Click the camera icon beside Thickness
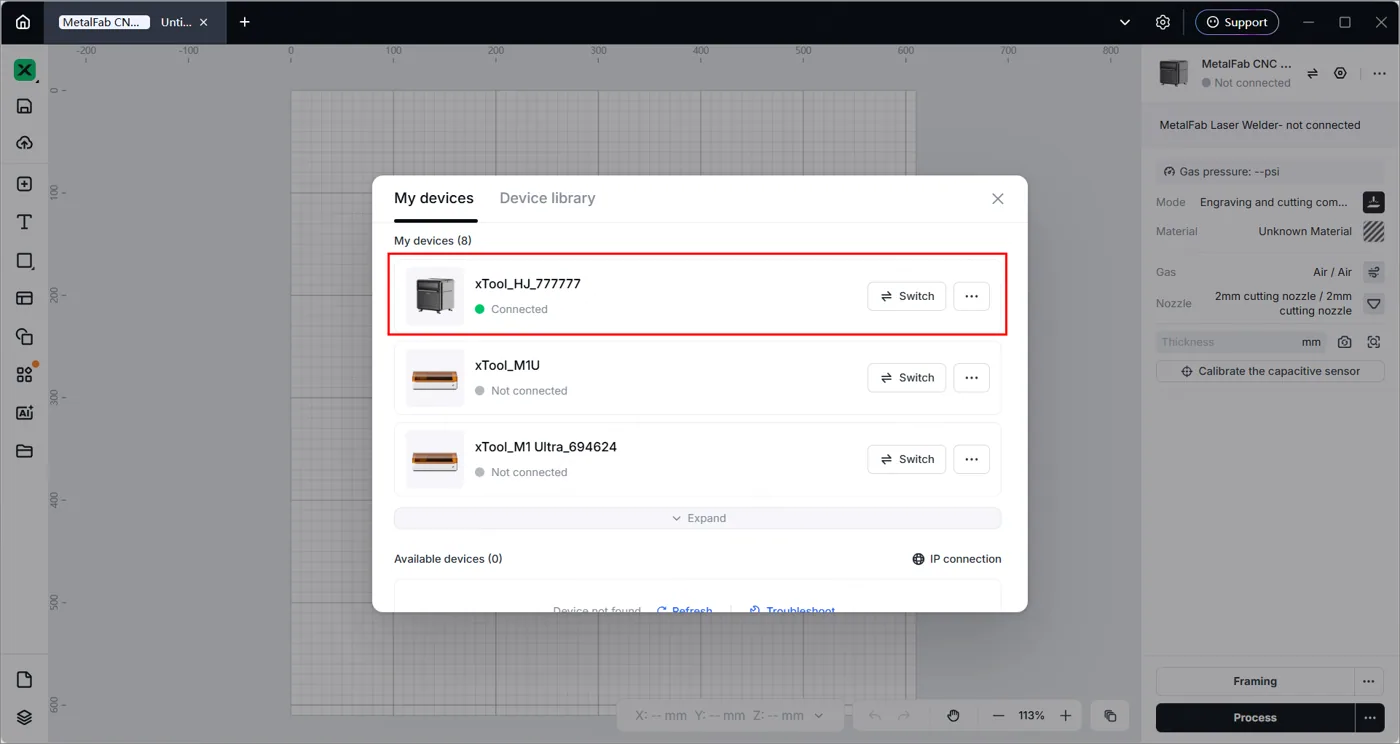This screenshot has width=1400, height=744. coord(1344,342)
